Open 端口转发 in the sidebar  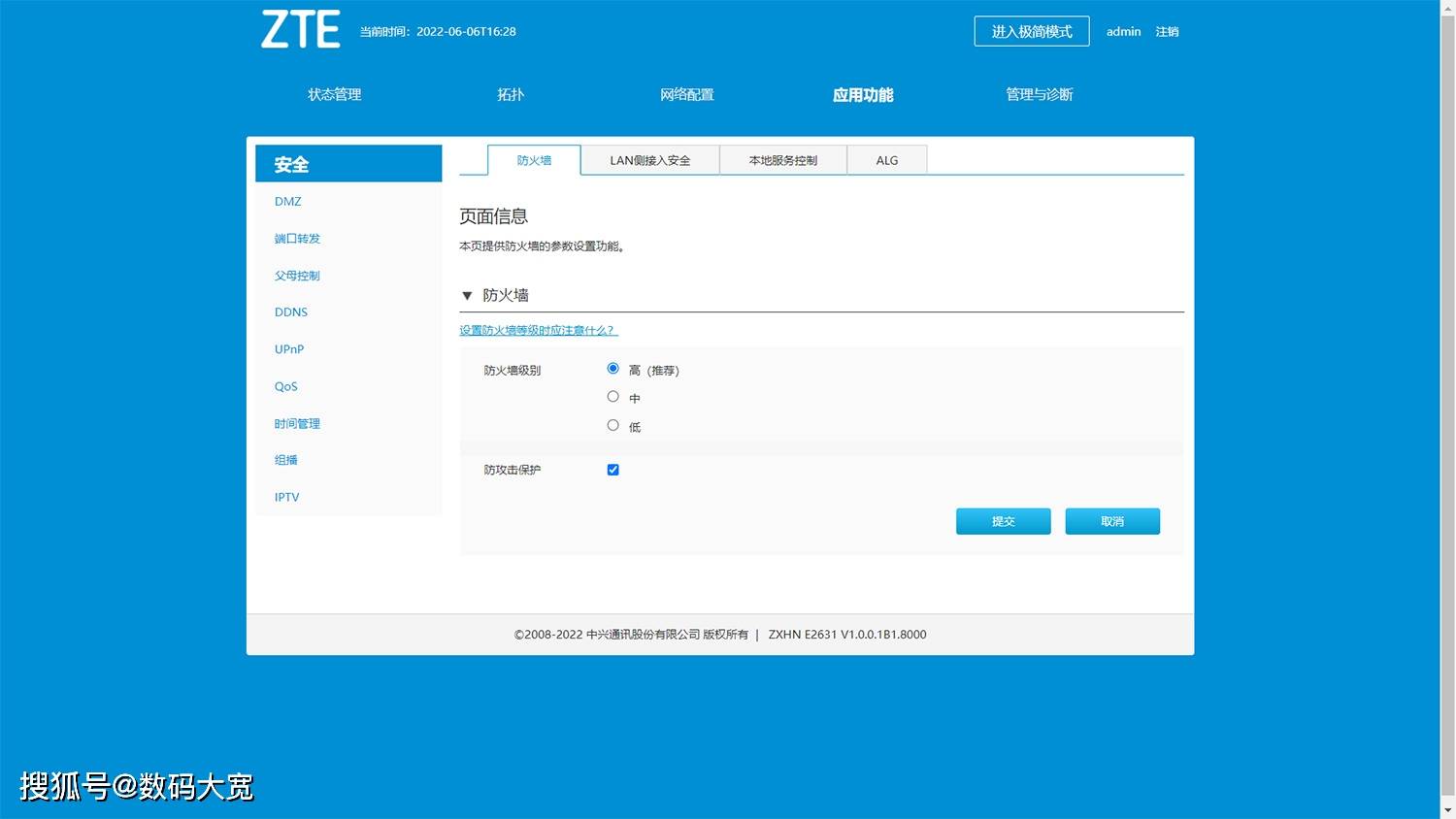[x=297, y=239]
